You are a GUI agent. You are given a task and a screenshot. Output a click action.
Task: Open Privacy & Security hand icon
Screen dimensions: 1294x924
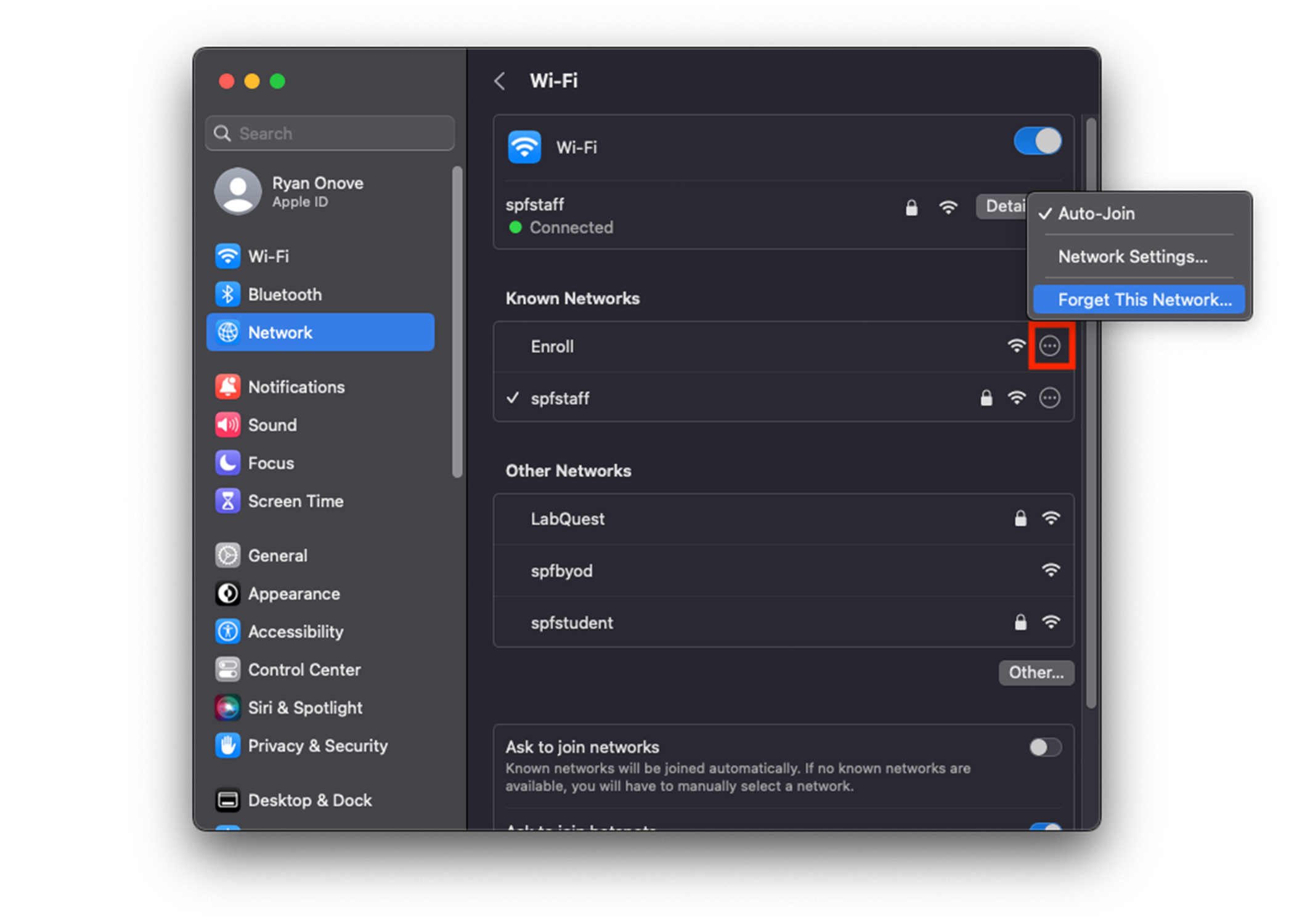[x=227, y=745]
